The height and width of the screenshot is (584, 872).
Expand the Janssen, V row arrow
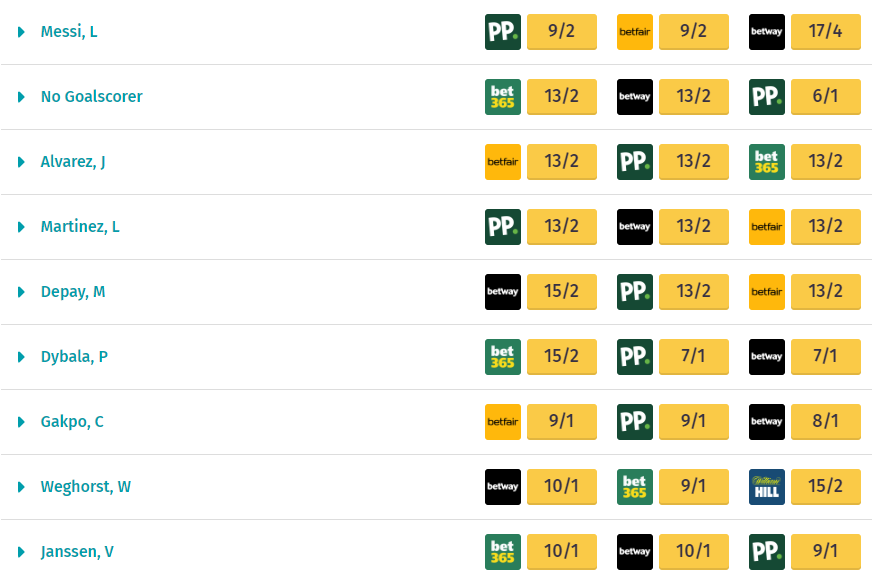(x=21, y=552)
